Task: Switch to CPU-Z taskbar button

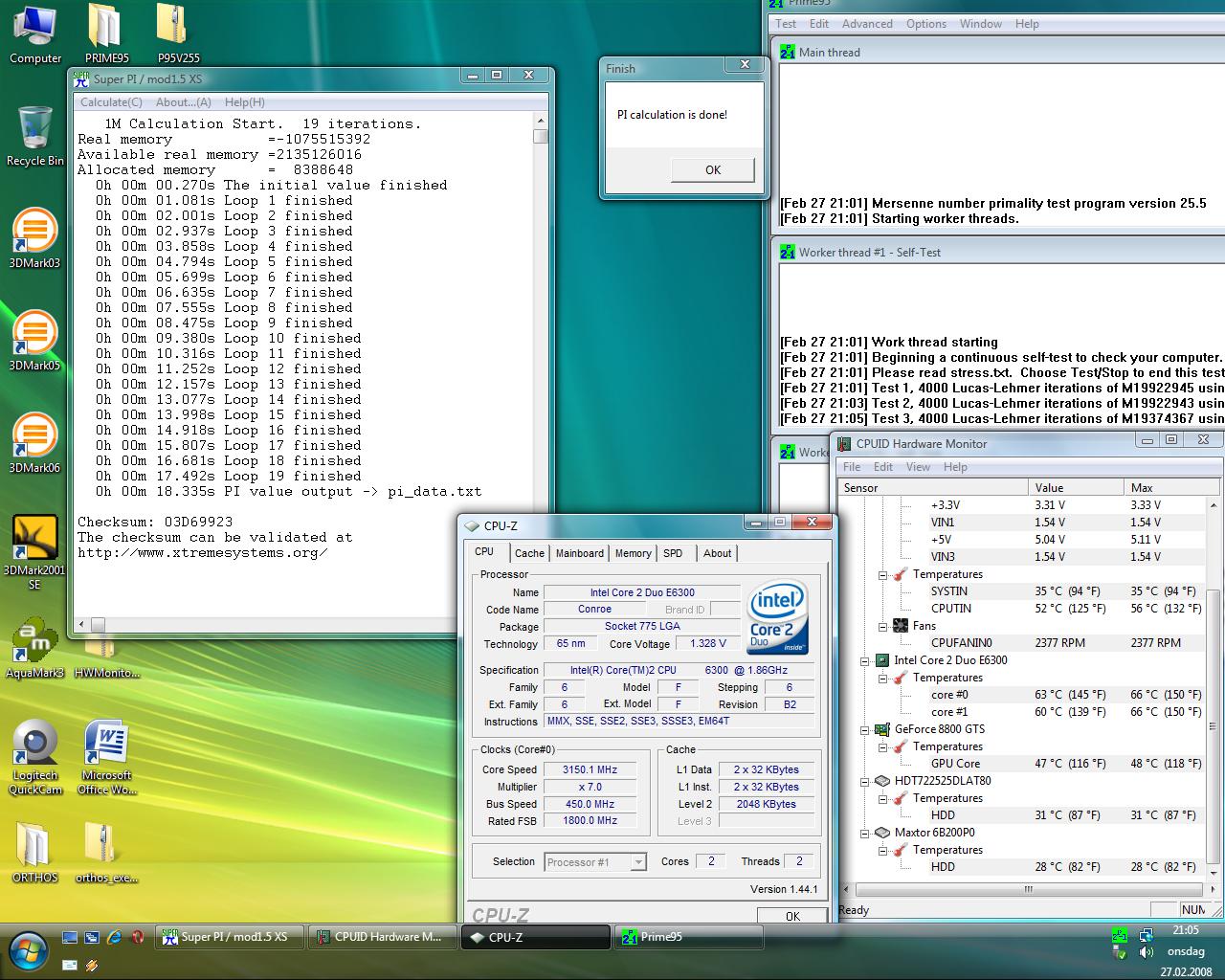Action: 536,937
